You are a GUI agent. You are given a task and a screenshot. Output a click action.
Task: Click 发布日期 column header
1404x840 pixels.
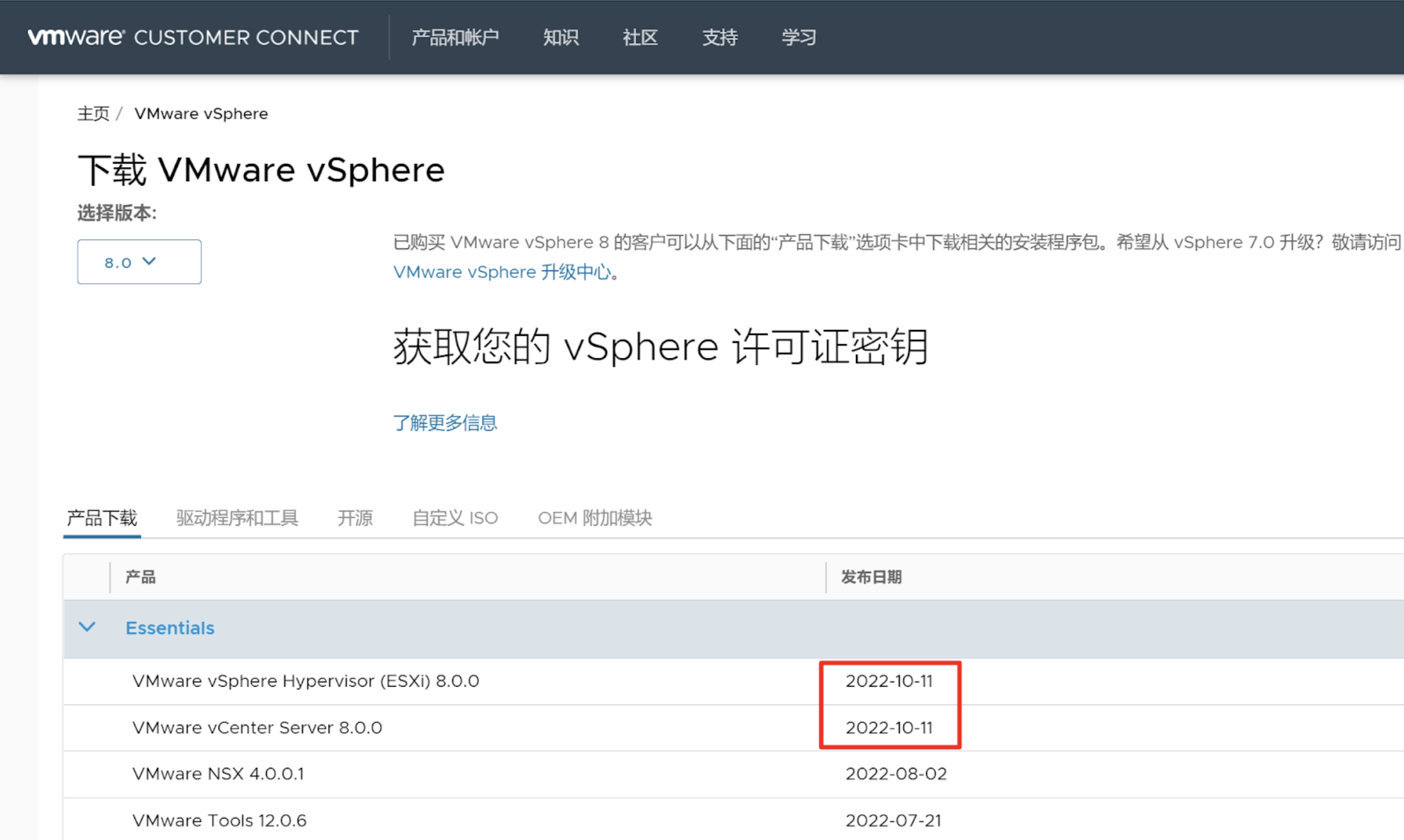871,577
